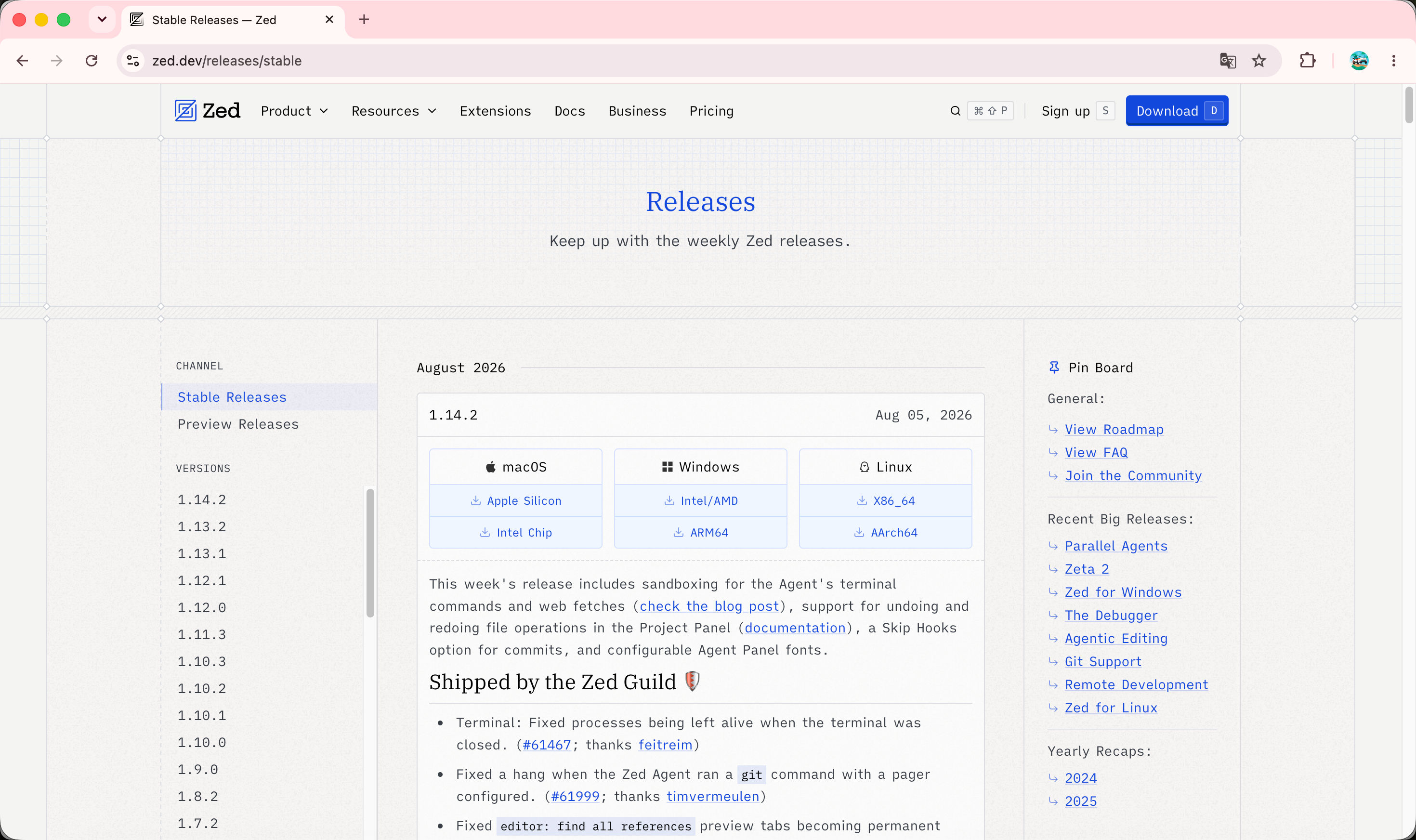
Task: Expand the Product menu
Action: click(294, 111)
